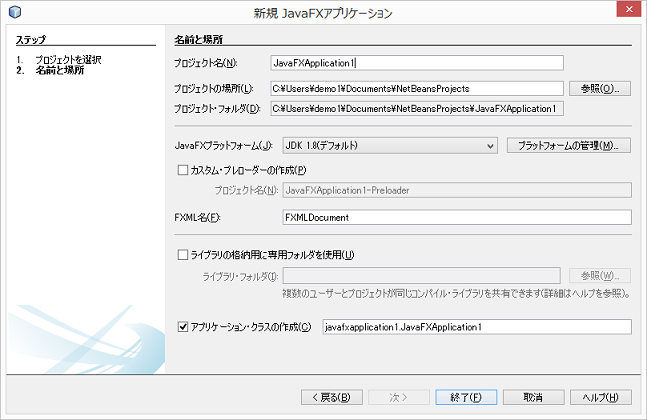Click the ヘルプ(H) help button
This screenshot has width=647, height=420.
coord(600,397)
